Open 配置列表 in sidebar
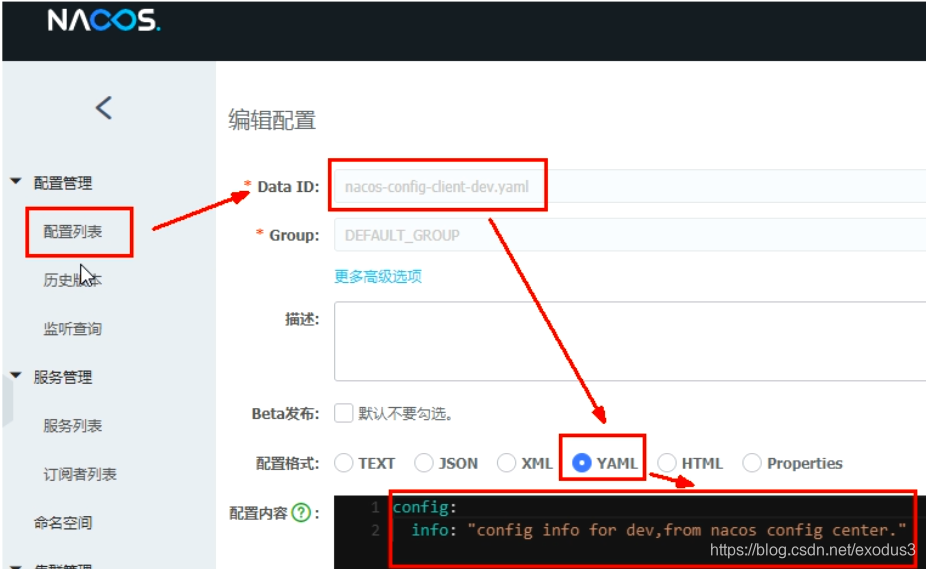The width and height of the screenshot is (926, 569). (73, 232)
